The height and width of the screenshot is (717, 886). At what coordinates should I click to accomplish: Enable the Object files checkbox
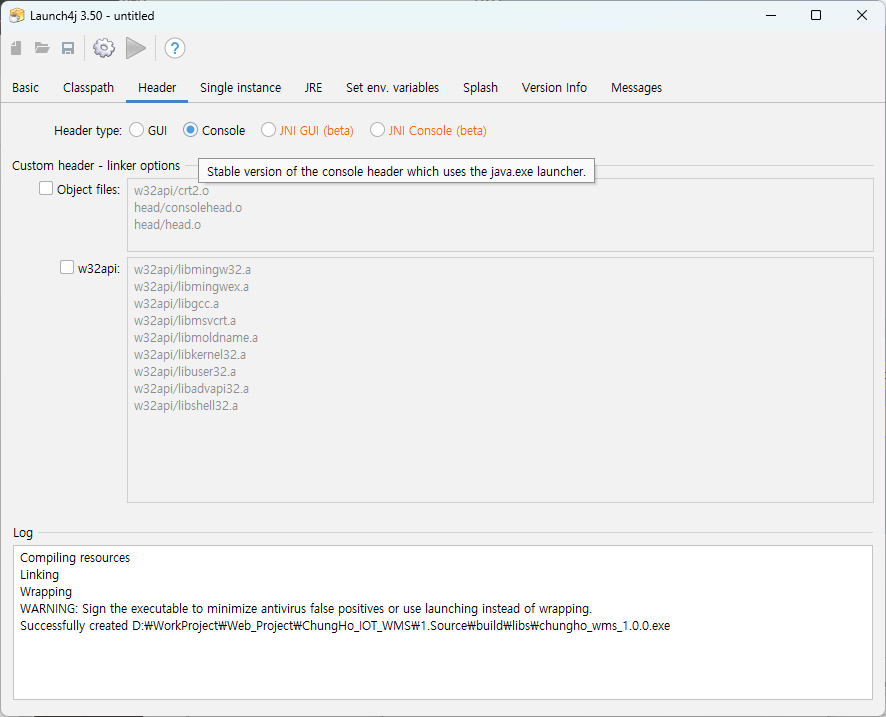pos(45,188)
